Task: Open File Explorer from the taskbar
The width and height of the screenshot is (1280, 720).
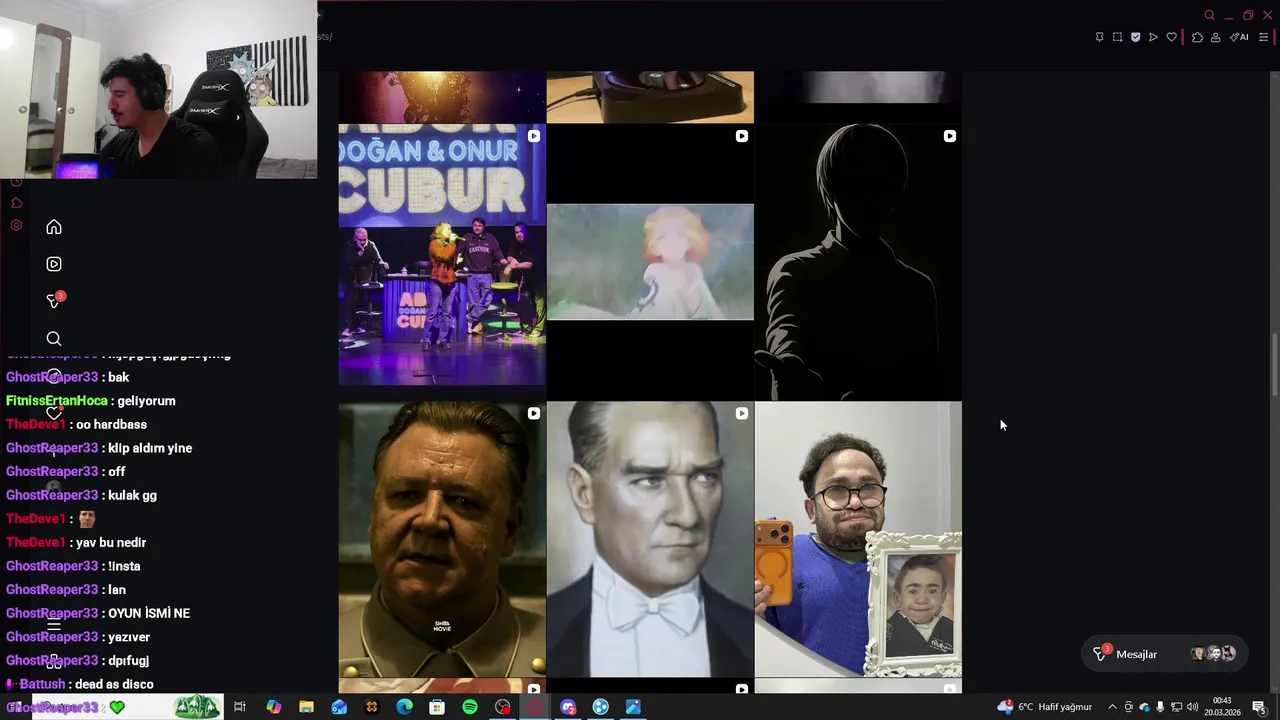Action: point(306,707)
